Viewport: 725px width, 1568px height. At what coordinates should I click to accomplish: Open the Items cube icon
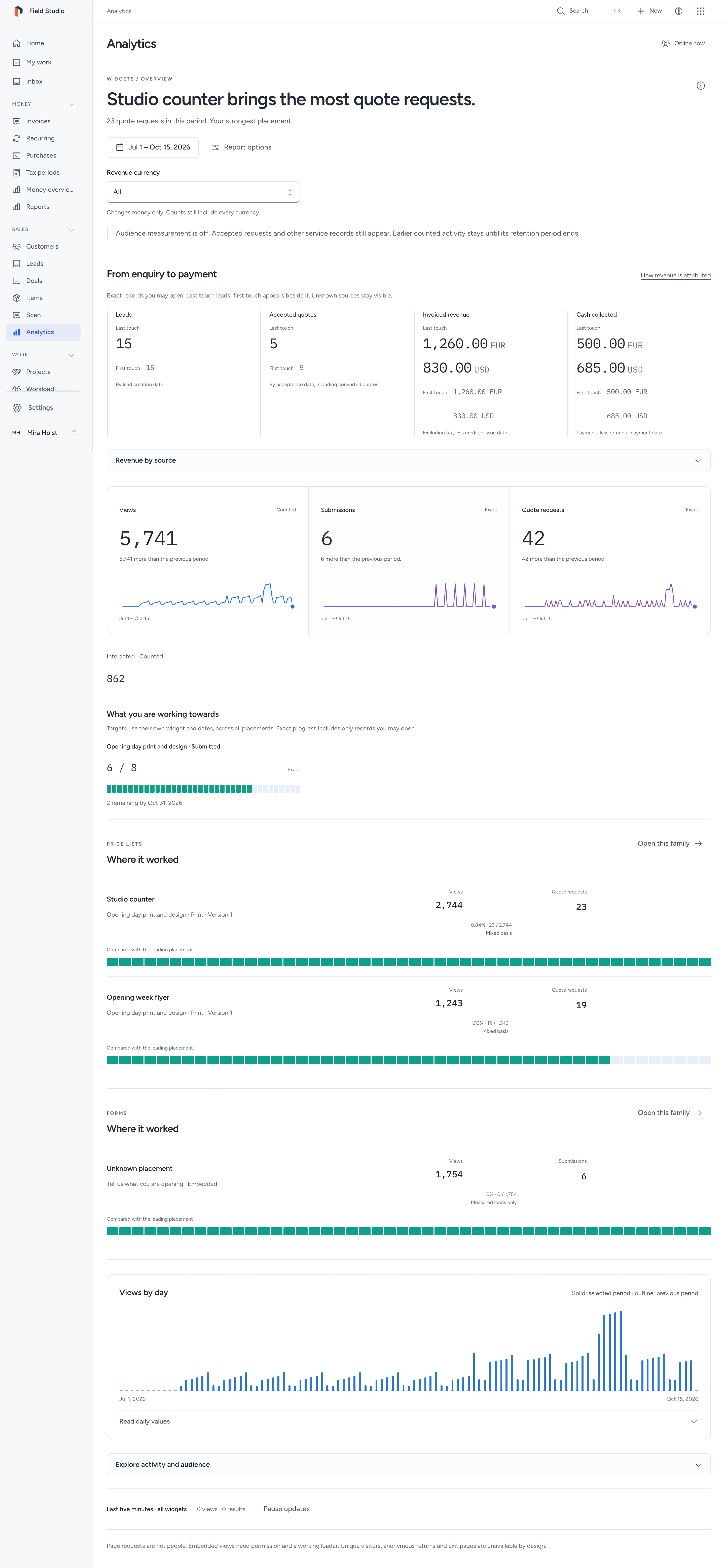point(16,298)
